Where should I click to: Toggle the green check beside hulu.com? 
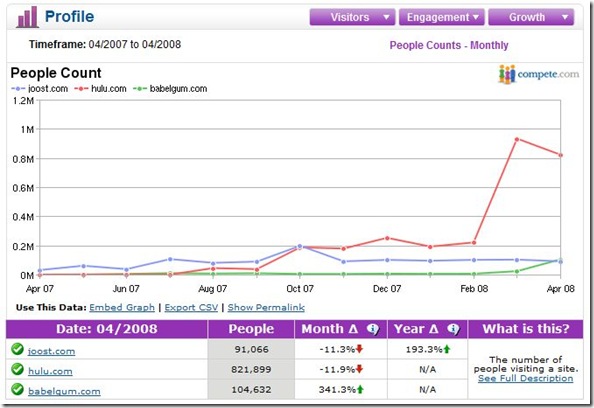[17, 369]
